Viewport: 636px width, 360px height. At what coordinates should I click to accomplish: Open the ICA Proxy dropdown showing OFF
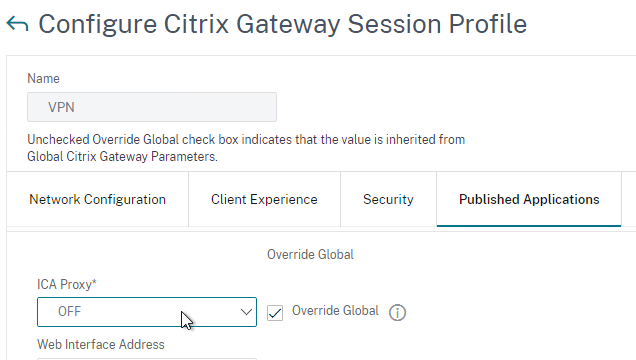pyautogui.click(x=147, y=312)
